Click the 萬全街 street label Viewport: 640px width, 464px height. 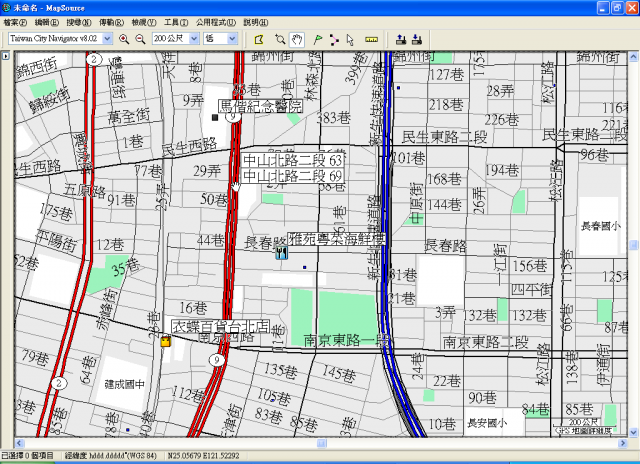tap(129, 116)
